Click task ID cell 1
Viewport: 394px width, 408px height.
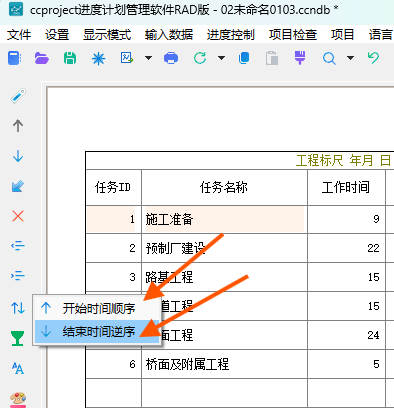pyautogui.click(x=113, y=219)
